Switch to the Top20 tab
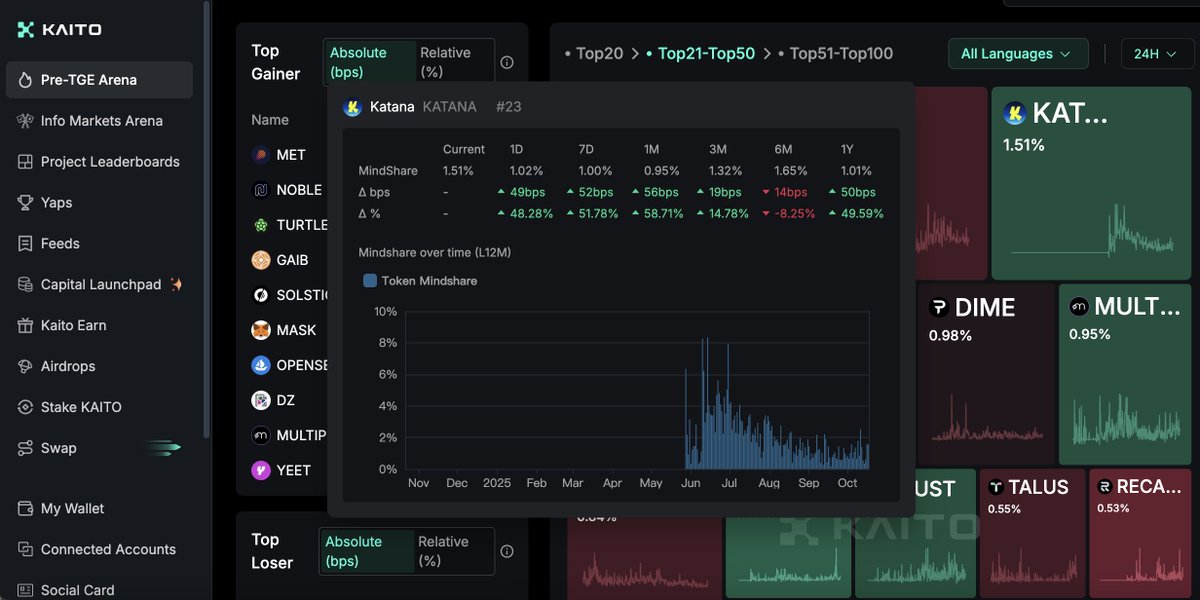The image size is (1200, 600). click(x=599, y=54)
